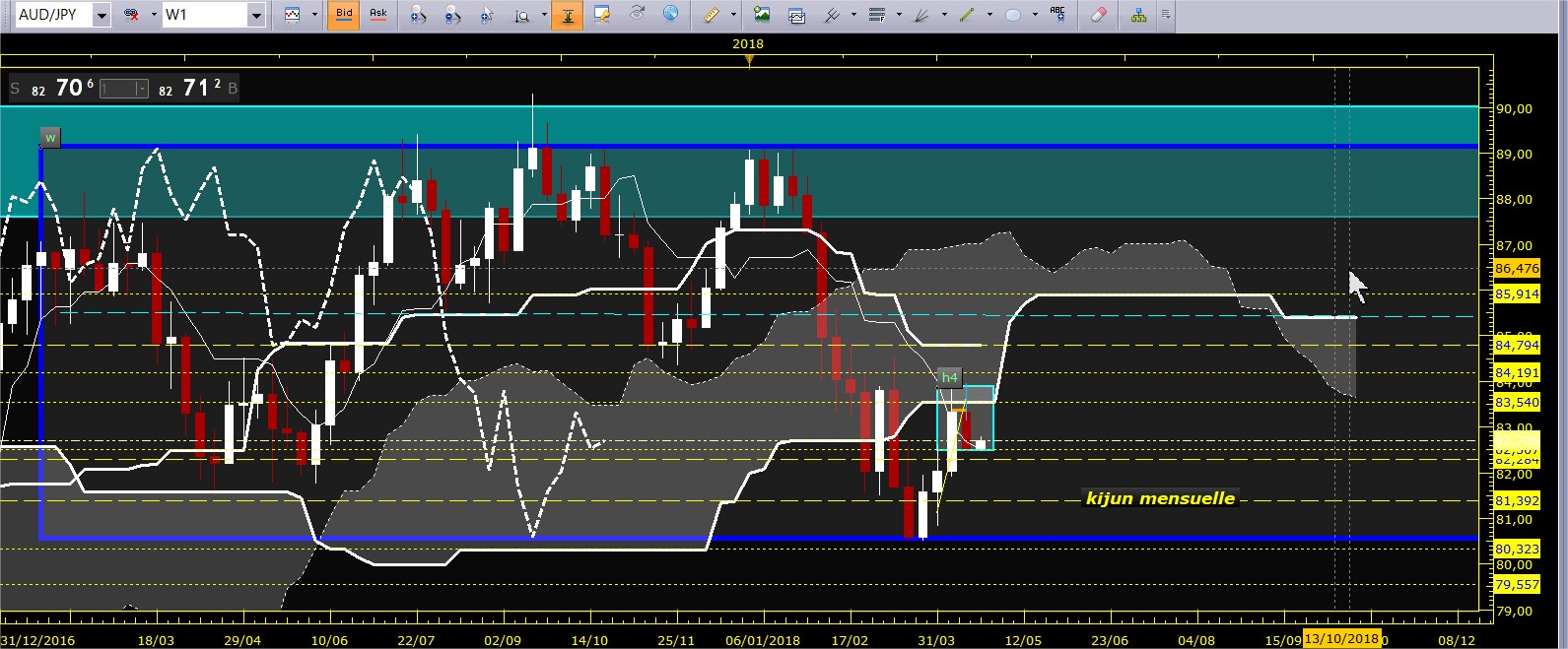Open the order amount dropdown arrow
This screenshot has height=649, width=1568.
(143, 89)
